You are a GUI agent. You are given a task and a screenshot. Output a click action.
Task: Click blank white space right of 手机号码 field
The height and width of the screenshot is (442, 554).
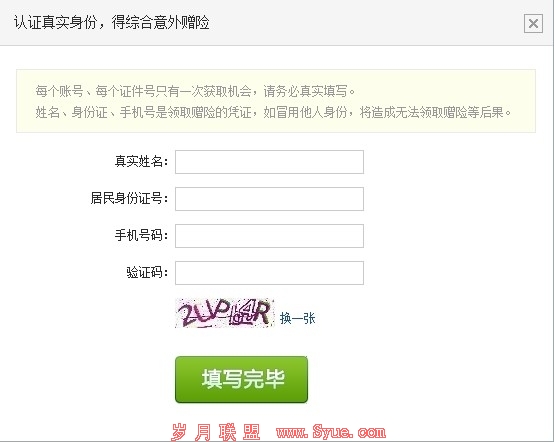click(x=456, y=236)
